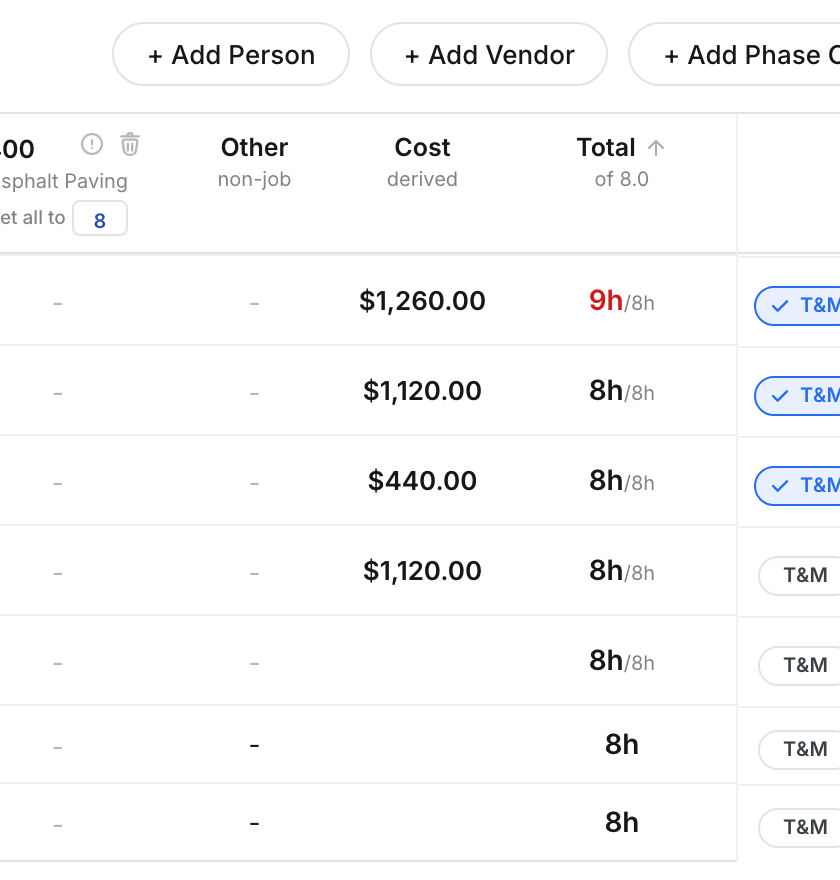Click the Cost derived column header
The height and width of the screenshot is (880, 840).
point(422,162)
